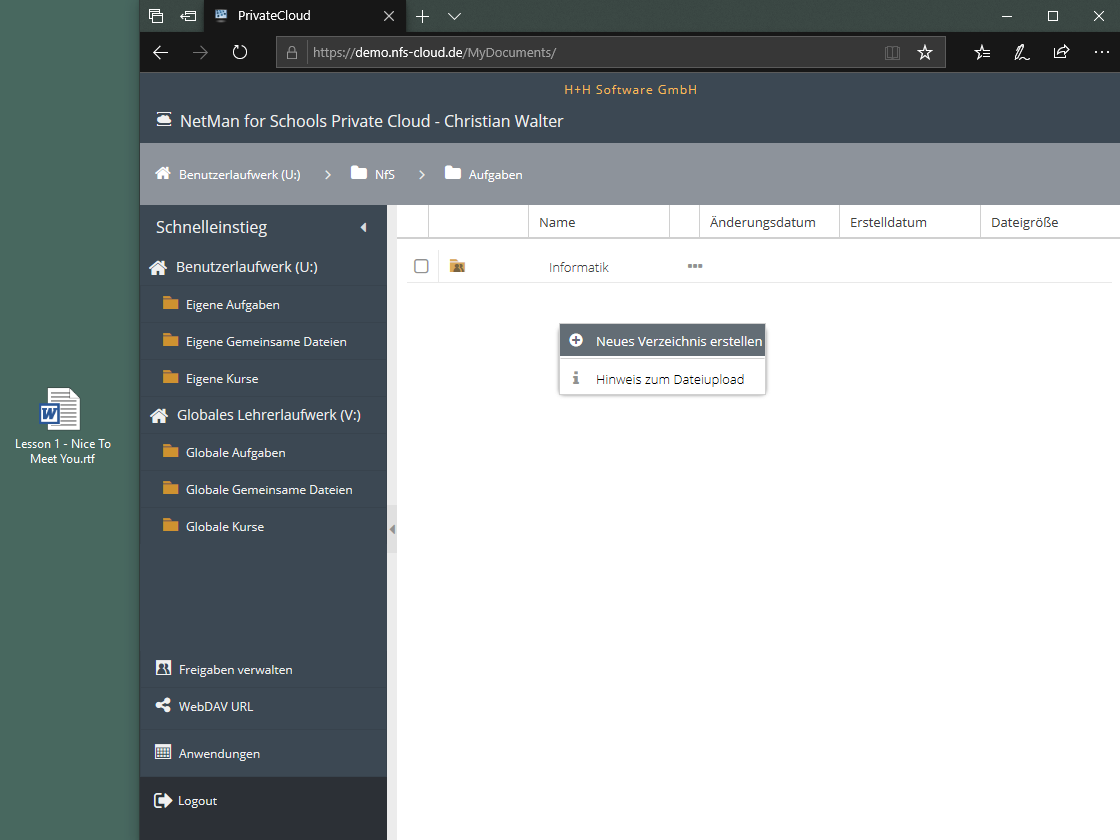1120x840 pixels.
Task: Open the Lesson 1 - Nice To Meet You.rtf desktop file
Action: click(x=62, y=426)
